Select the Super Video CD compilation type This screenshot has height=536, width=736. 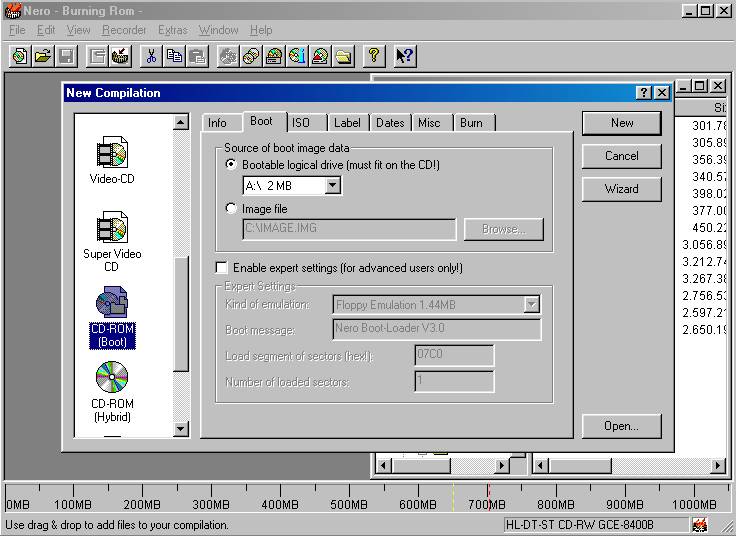[112, 241]
